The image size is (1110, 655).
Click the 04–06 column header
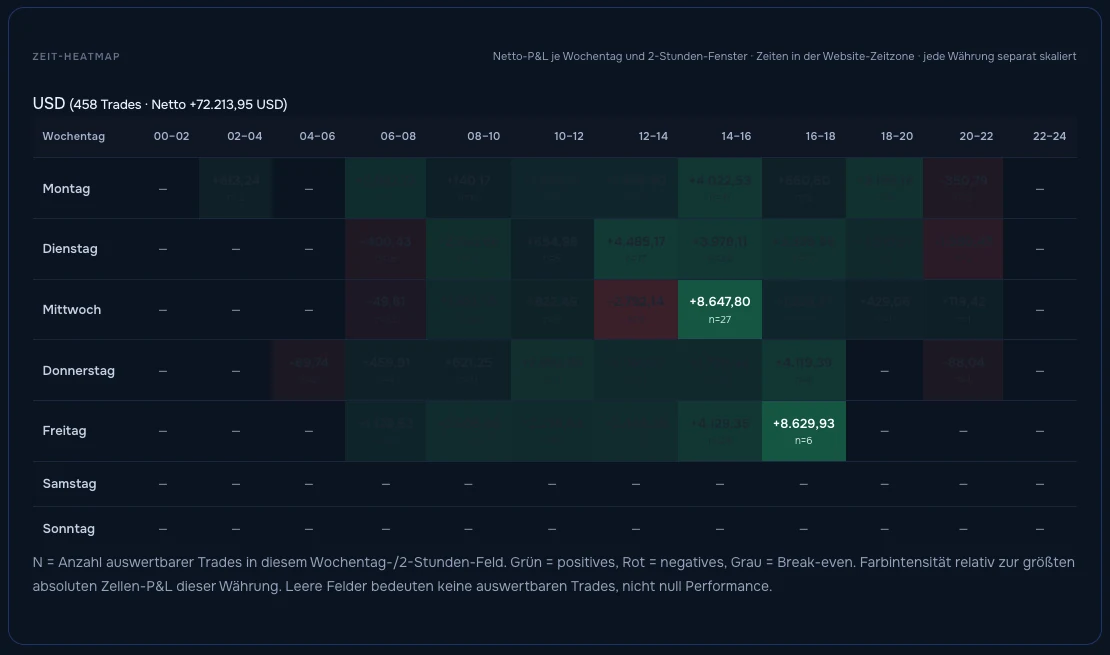tap(317, 136)
